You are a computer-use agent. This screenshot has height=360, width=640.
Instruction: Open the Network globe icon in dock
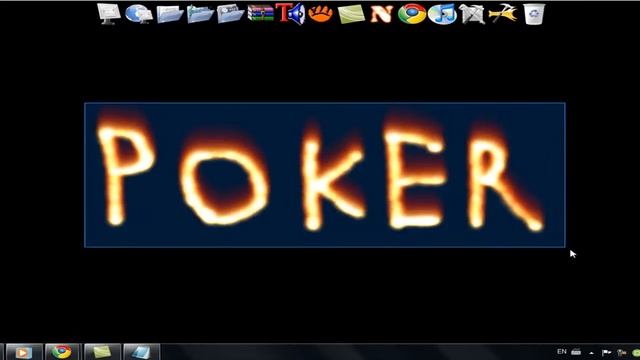139,14
